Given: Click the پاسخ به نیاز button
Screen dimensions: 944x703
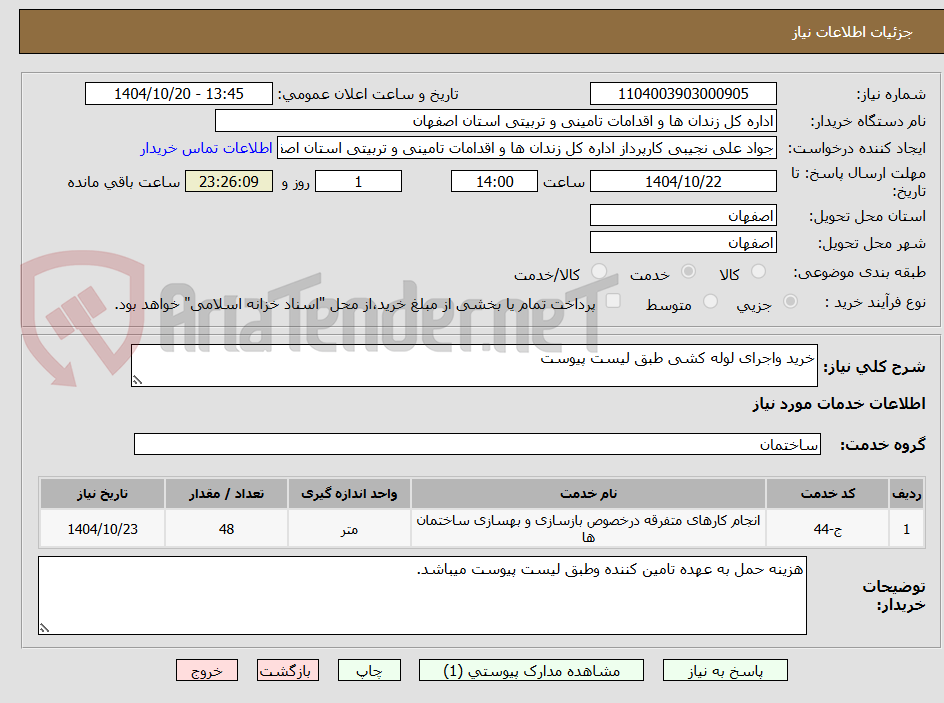Looking at the screenshot, I should coord(725,670).
